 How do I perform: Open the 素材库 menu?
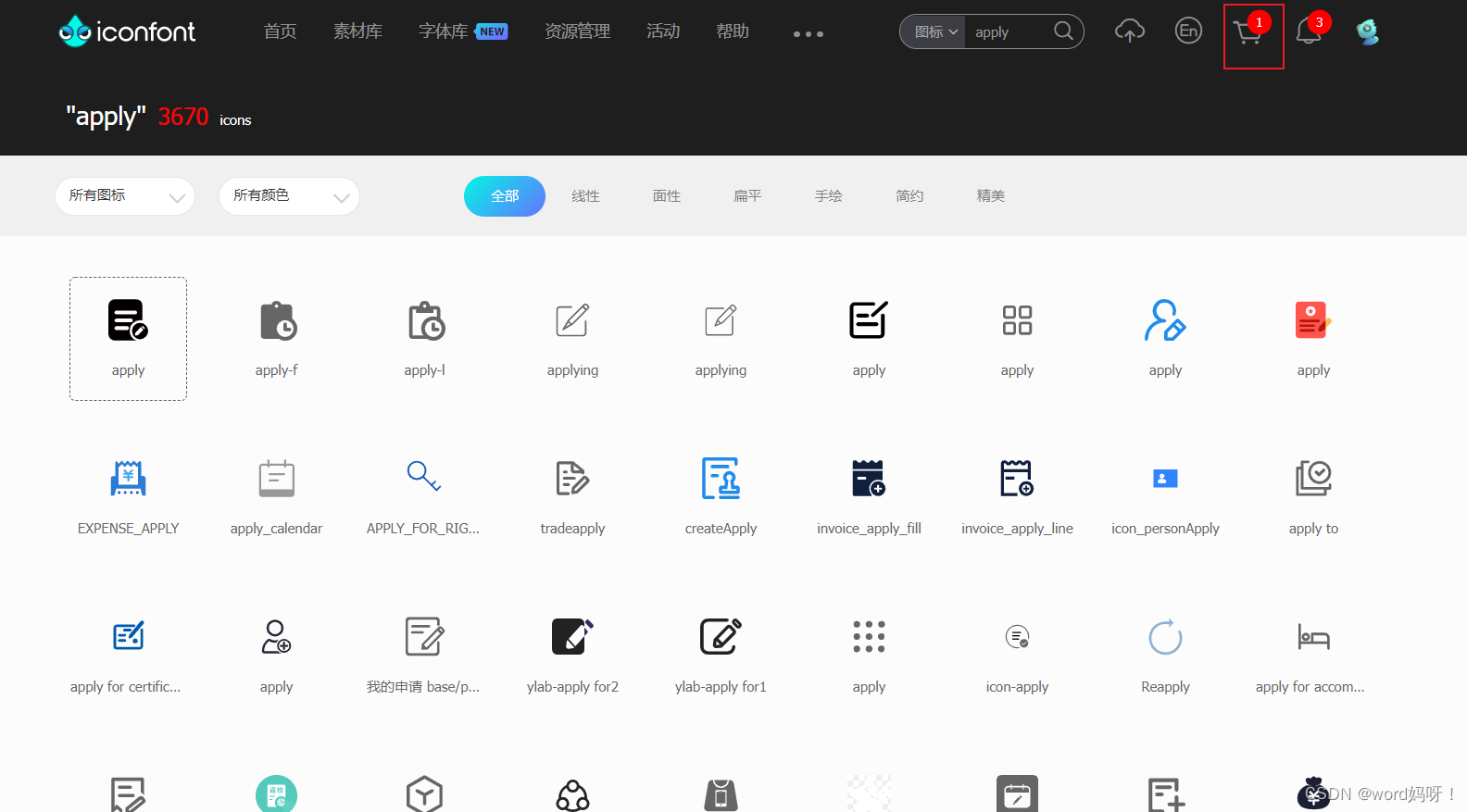click(x=357, y=31)
